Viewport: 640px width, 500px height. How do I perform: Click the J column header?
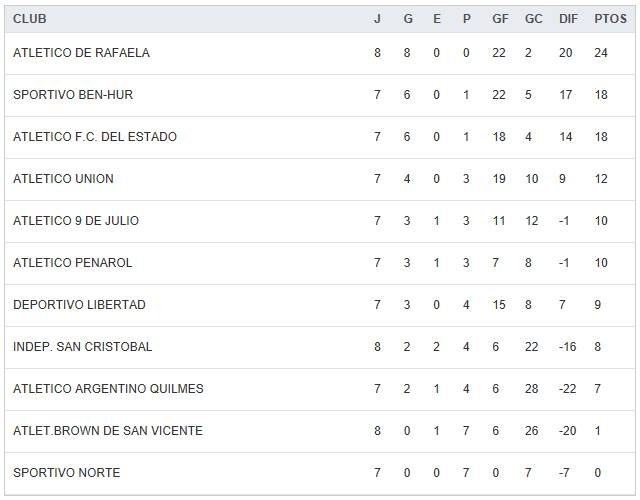pos(377,19)
